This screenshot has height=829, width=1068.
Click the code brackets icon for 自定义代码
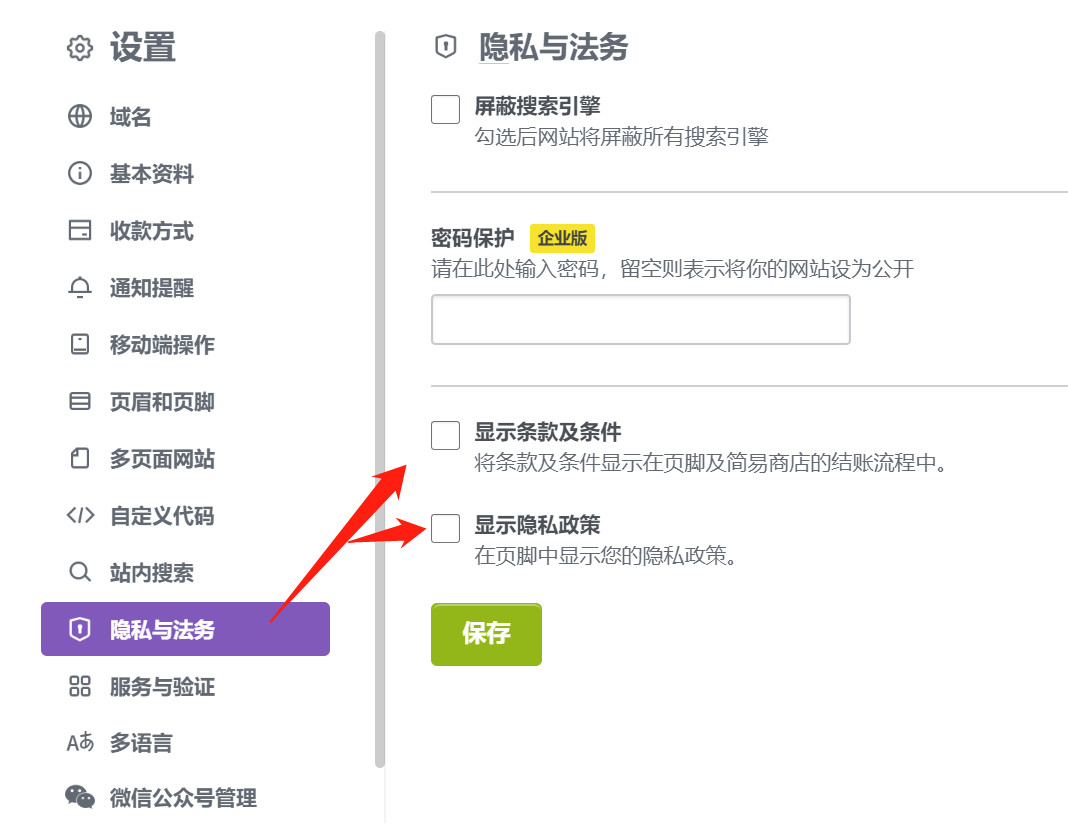click(80, 515)
